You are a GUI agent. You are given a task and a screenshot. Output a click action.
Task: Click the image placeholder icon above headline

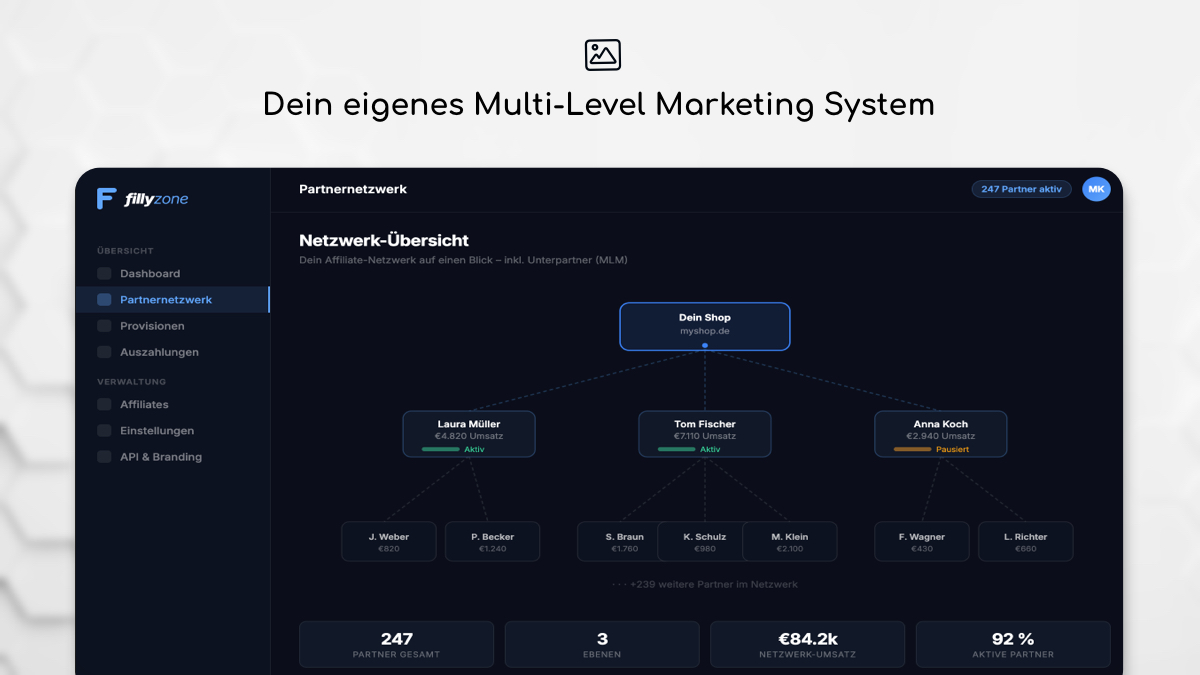[603, 55]
